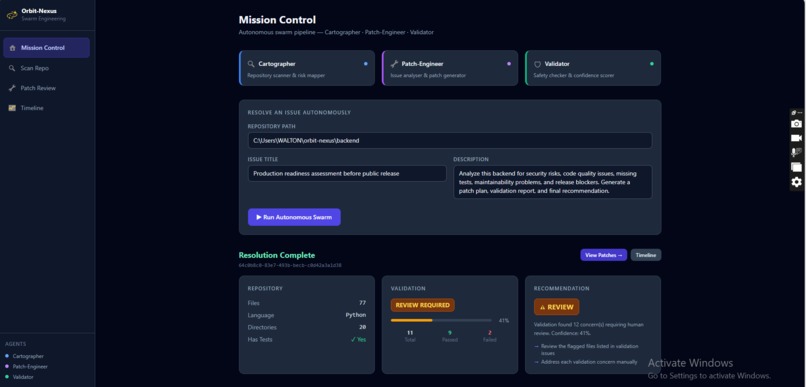
Task: Focus the Issue Title input field
Action: pos(347,173)
